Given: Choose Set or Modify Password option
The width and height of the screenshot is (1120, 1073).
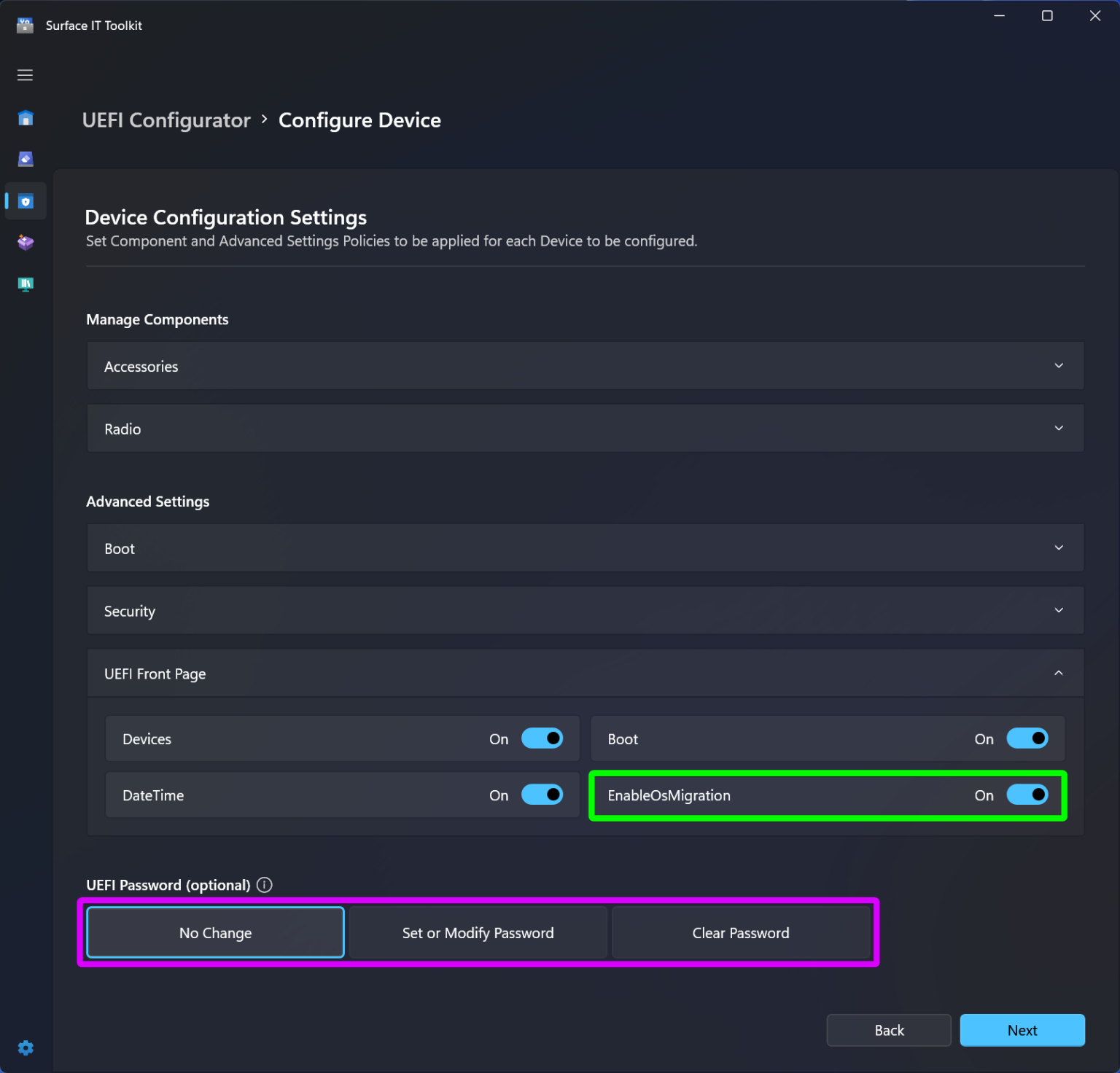Looking at the screenshot, I should click(x=478, y=932).
